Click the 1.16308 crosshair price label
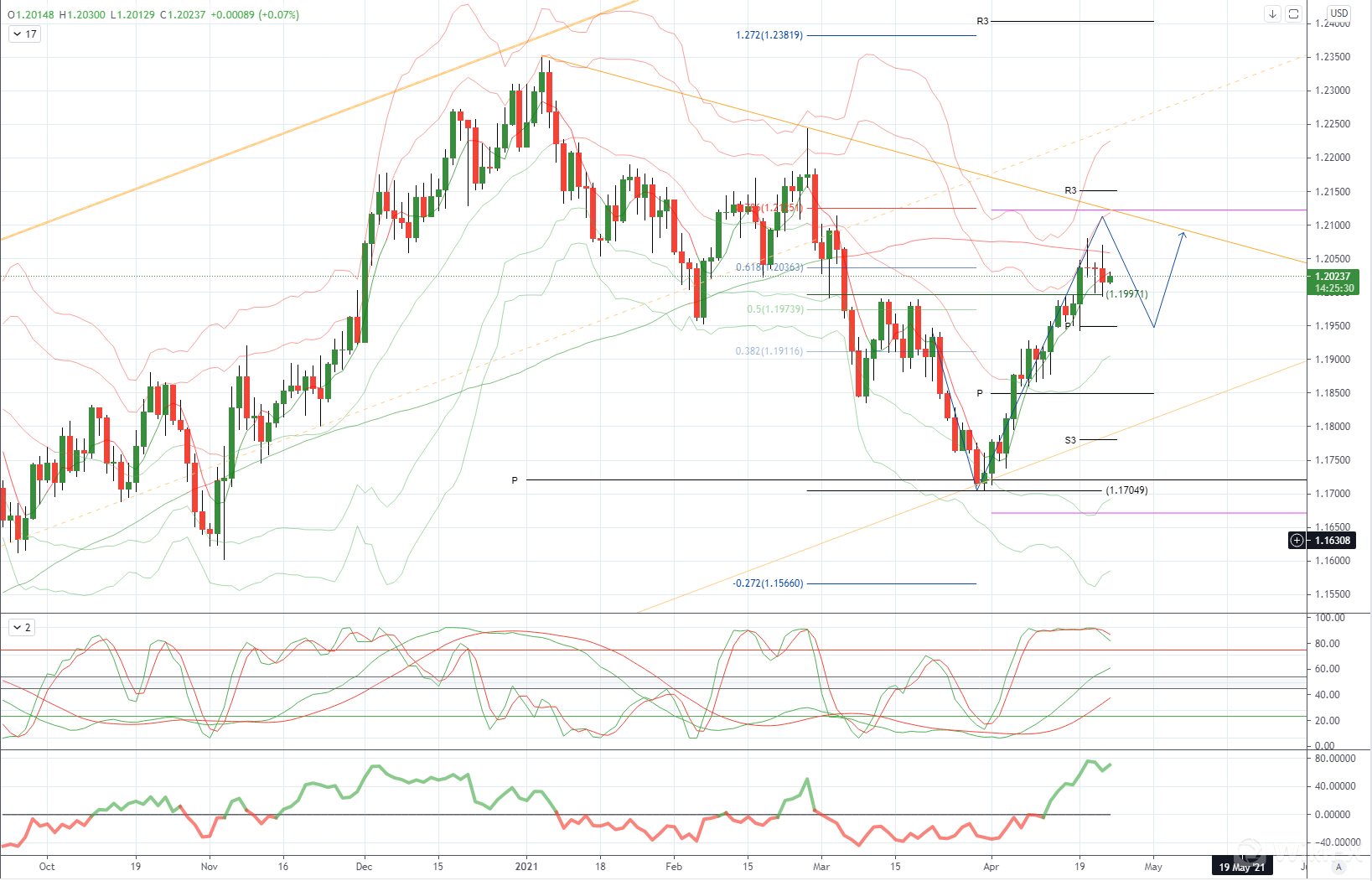Viewport: 1372px width, 881px height. pos(1332,541)
